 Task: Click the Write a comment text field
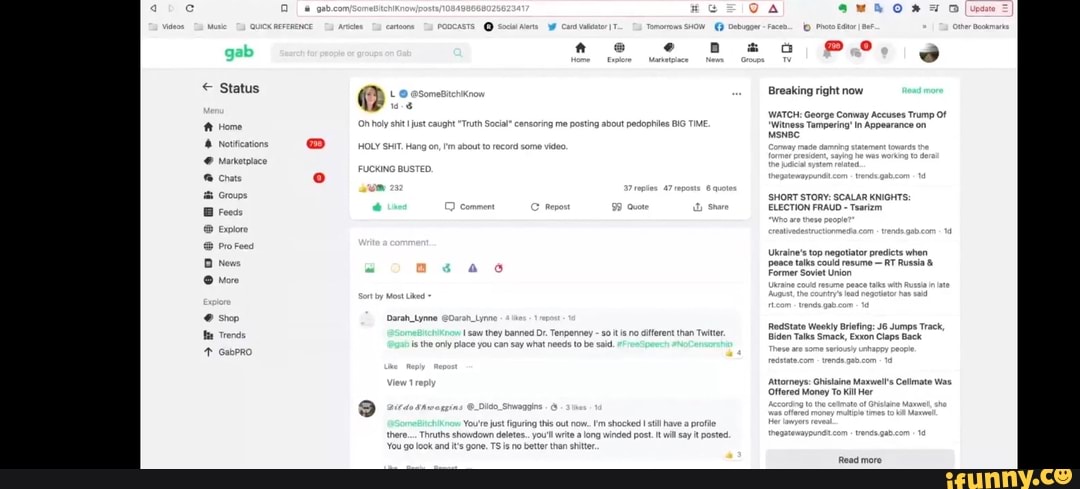coord(548,242)
